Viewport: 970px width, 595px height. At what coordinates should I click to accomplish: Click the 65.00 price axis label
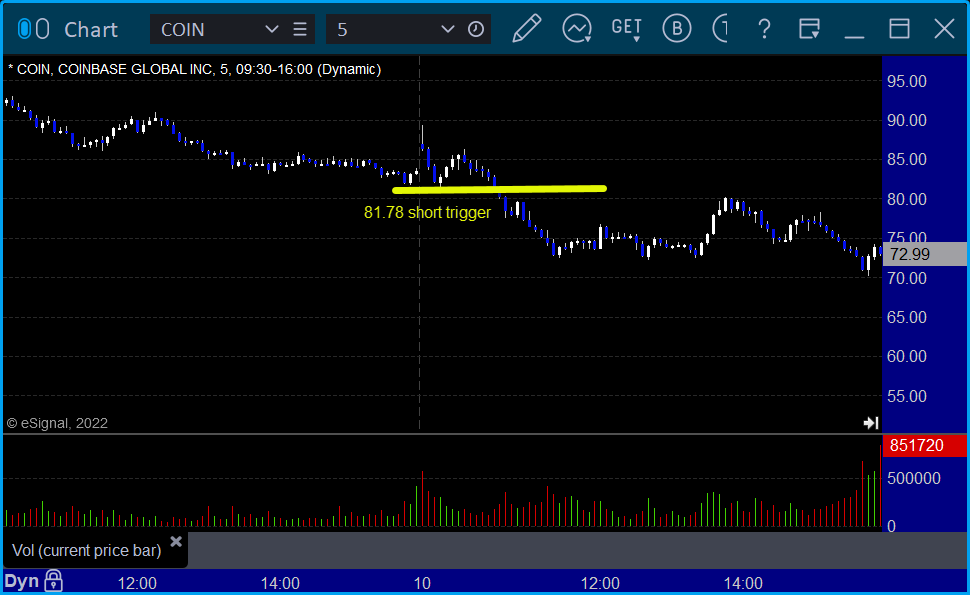point(907,317)
